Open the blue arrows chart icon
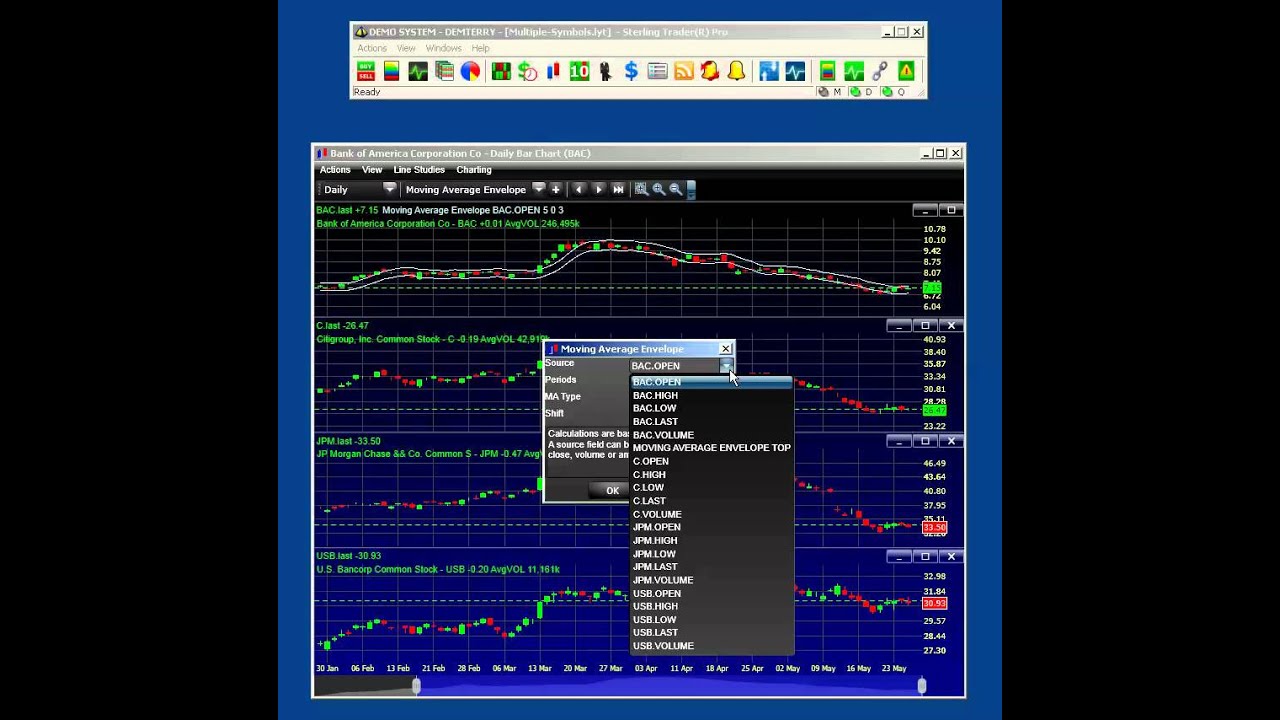The width and height of the screenshot is (1280, 720). pyautogui.click(x=768, y=71)
